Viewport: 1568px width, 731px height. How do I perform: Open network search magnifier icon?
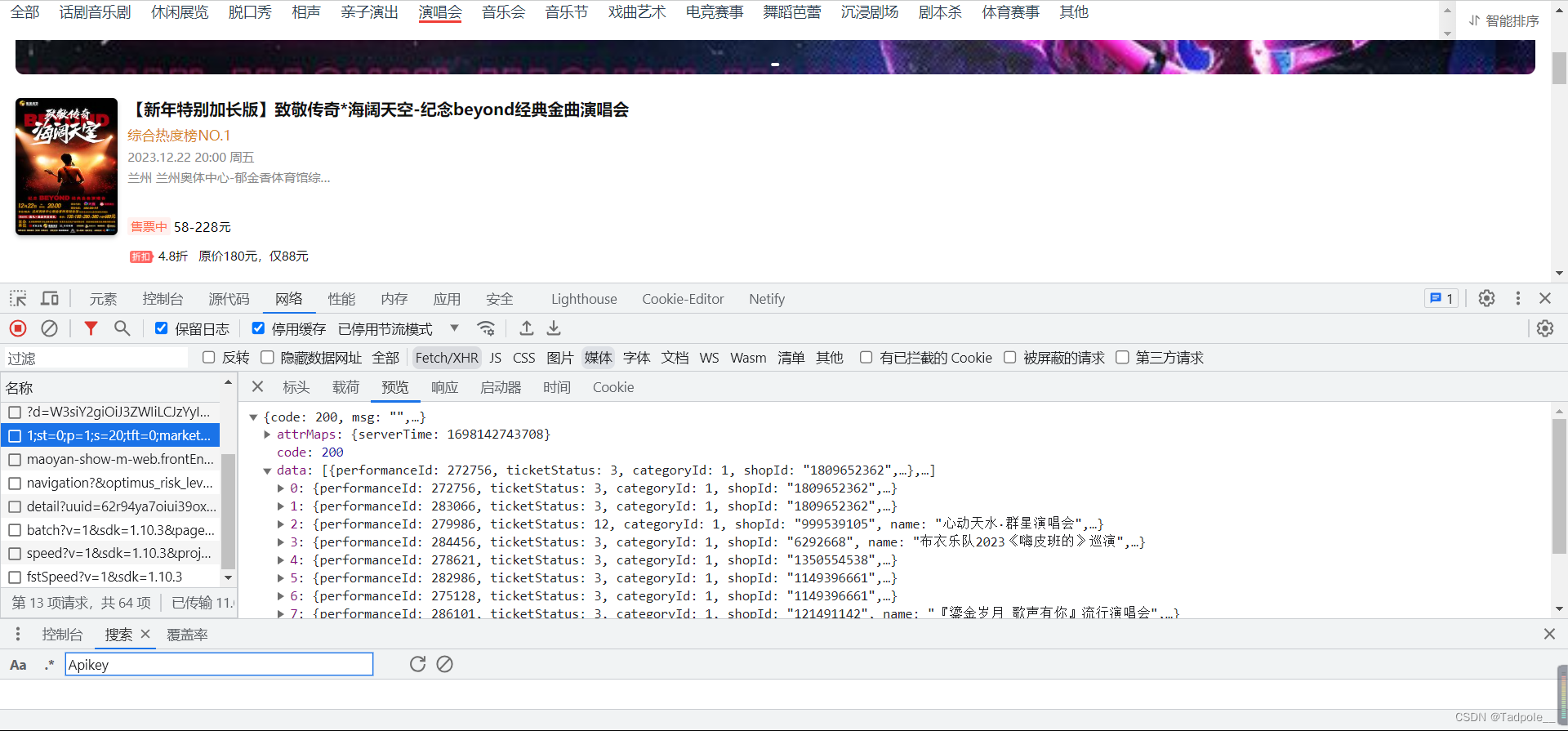(x=122, y=328)
